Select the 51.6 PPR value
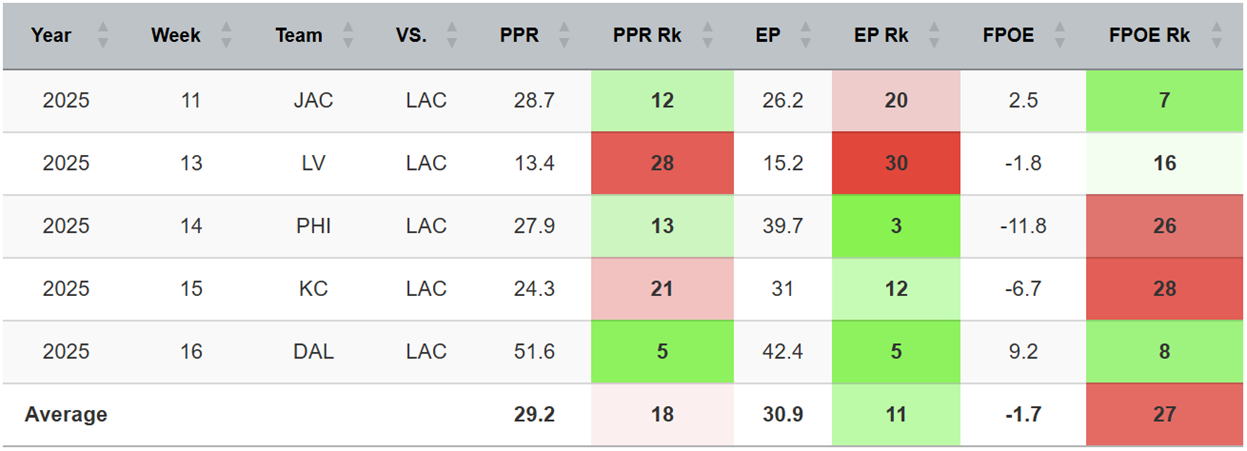Viewport: 1247px width, 451px height. point(534,352)
